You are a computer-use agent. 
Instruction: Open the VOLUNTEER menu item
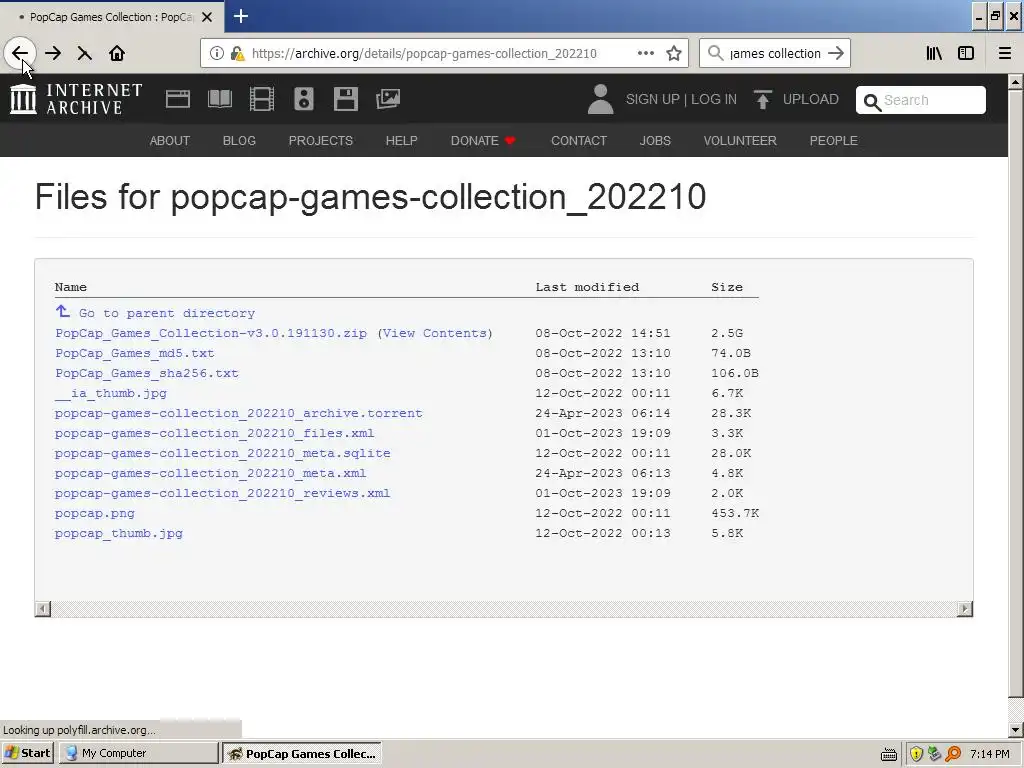(x=740, y=140)
